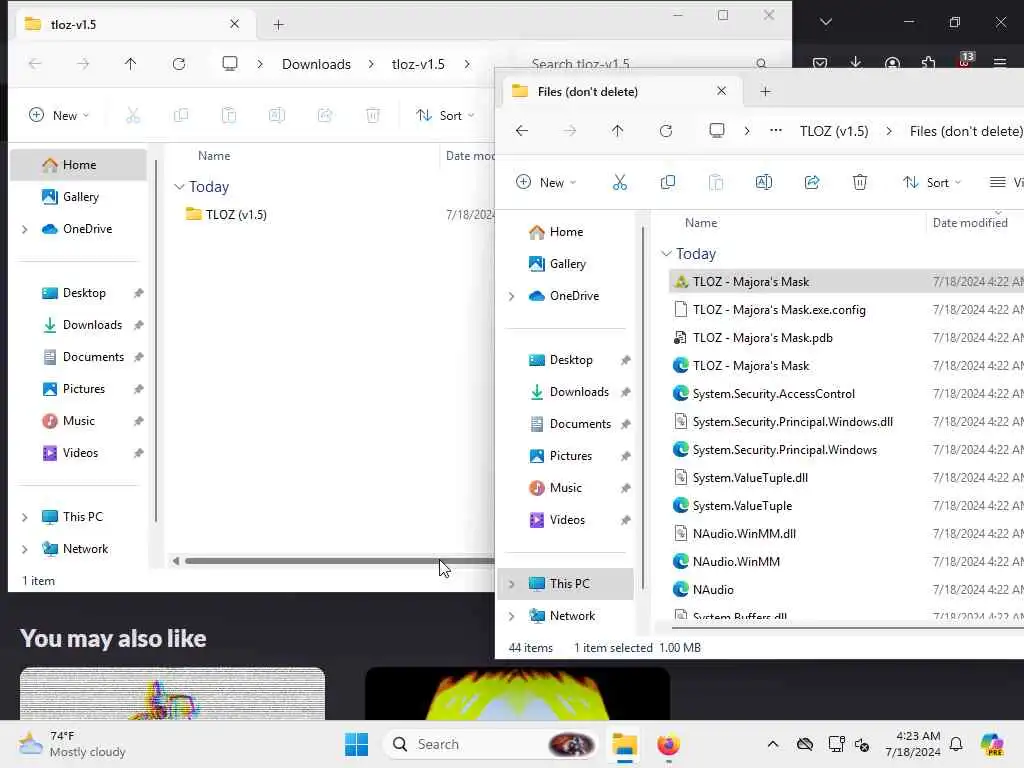Open Sort dropdown in Files (don't delete) window
Screen dimensions: 1024x768
coord(932,182)
